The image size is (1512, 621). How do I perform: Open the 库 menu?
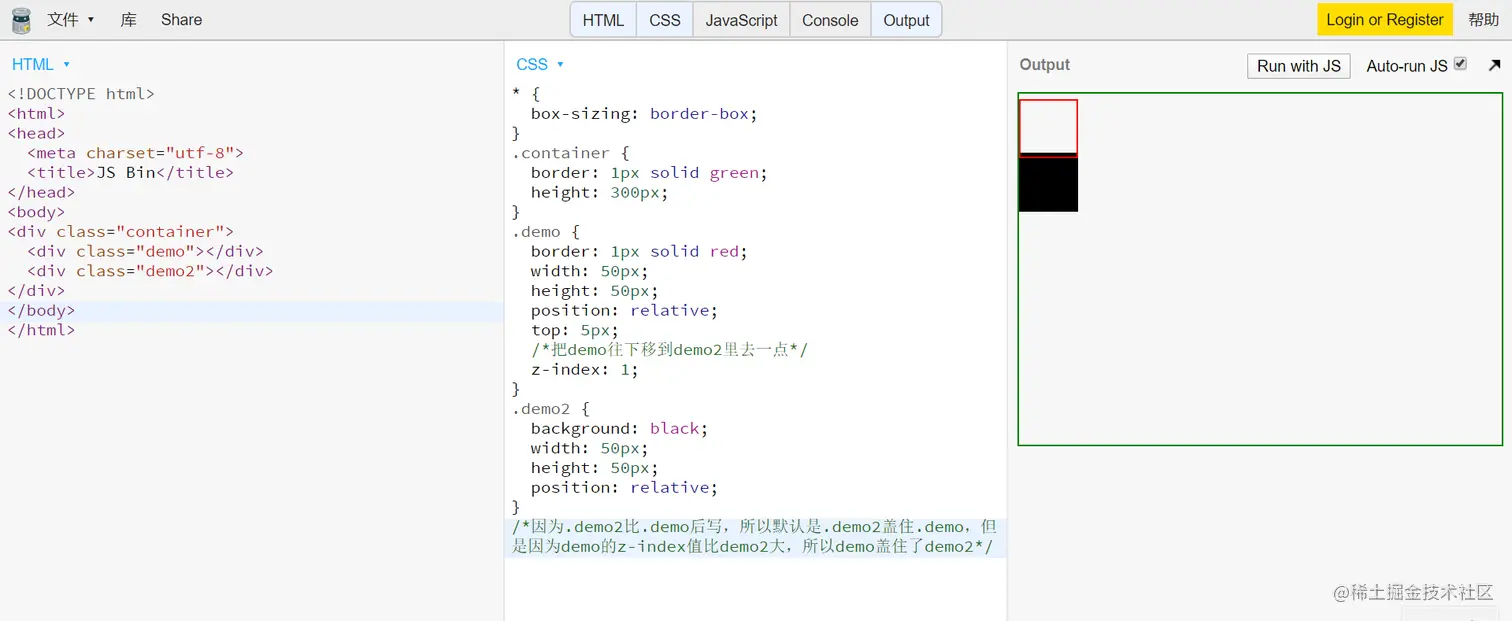pos(129,20)
